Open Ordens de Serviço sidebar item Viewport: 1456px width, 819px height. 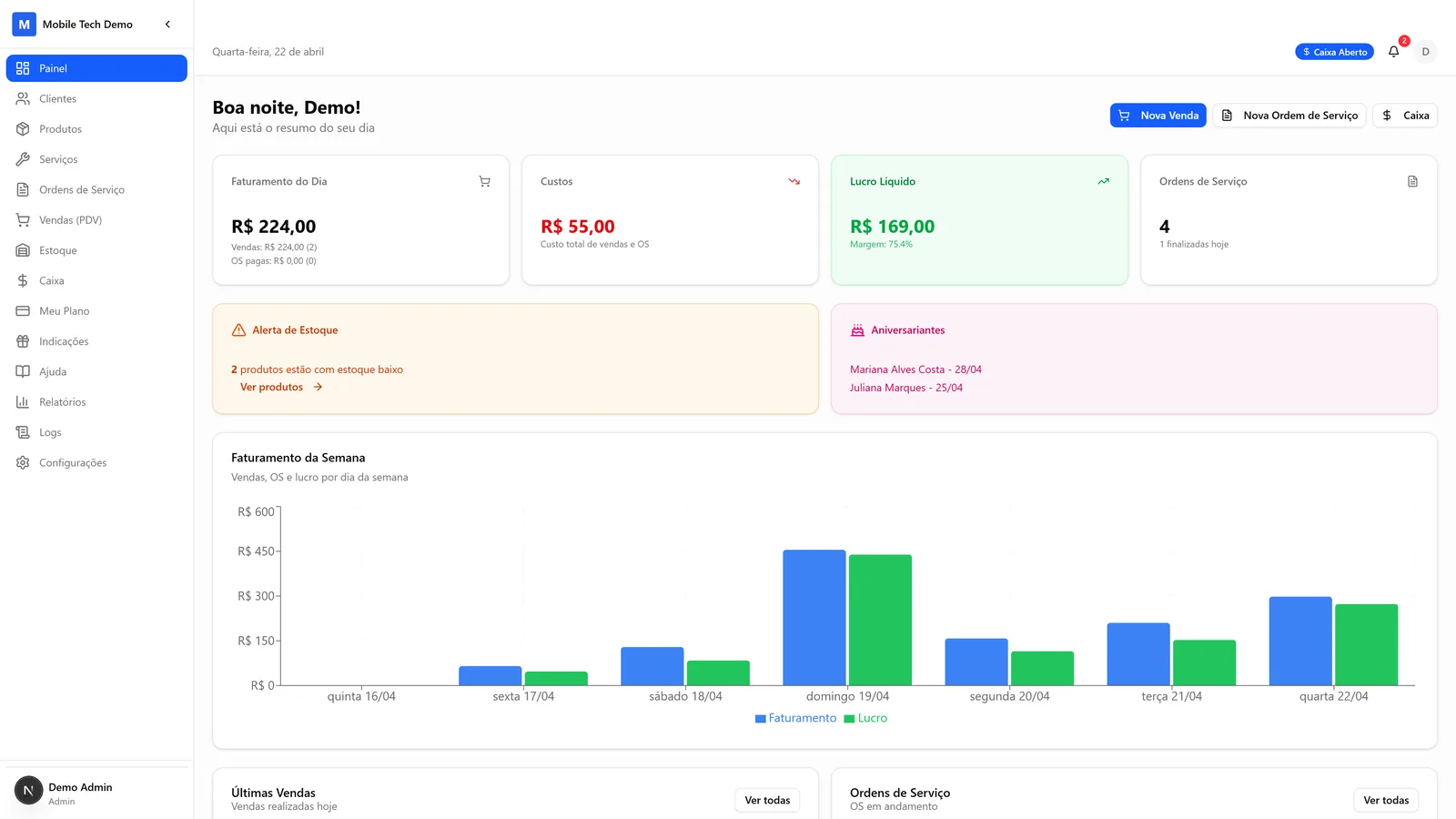(96, 189)
